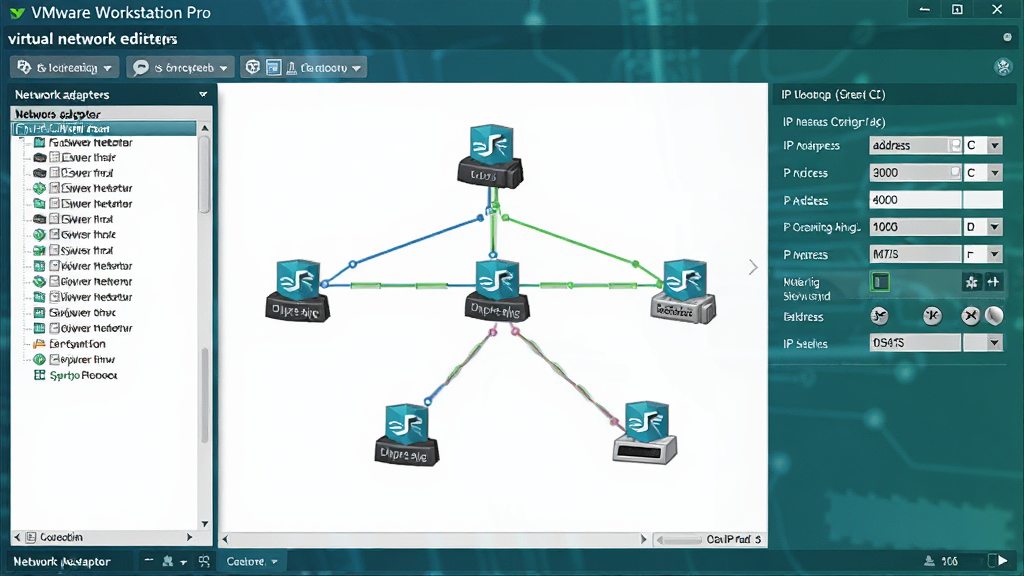Click the gear icon next to the plus icon
Screen dimensions: 1024x576
coord(972,282)
